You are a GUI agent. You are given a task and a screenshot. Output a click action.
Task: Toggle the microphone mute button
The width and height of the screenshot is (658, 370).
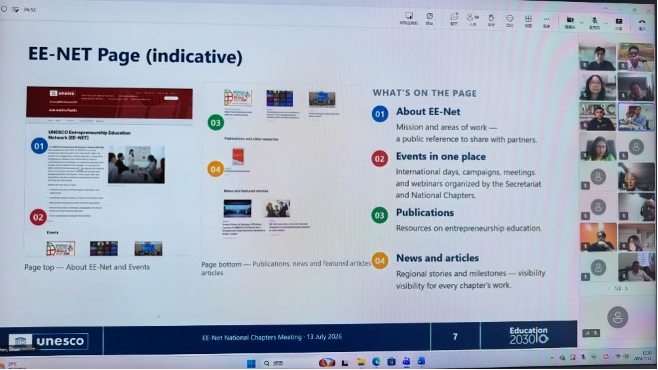coord(594,22)
